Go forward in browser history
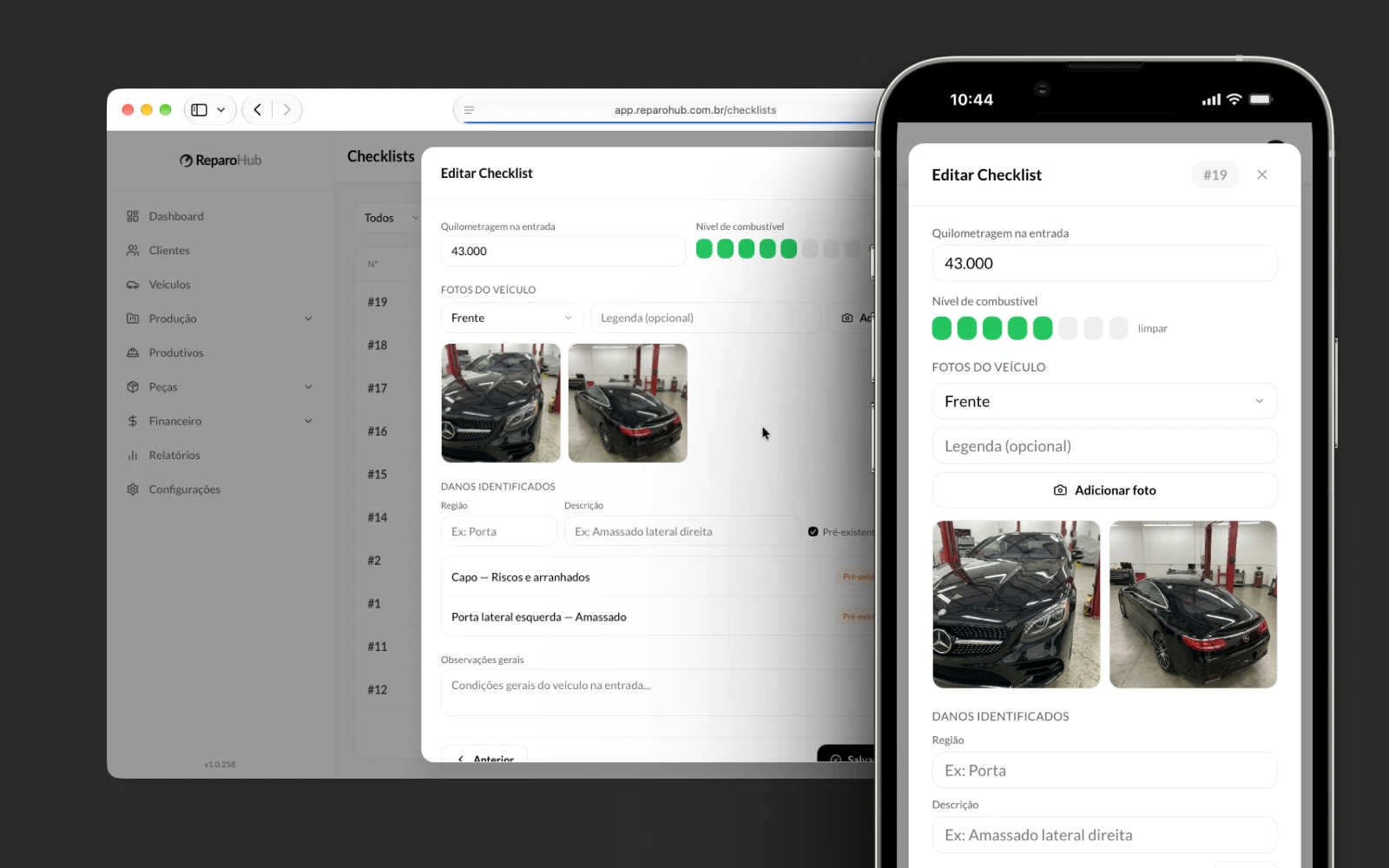 coord(287,110)
